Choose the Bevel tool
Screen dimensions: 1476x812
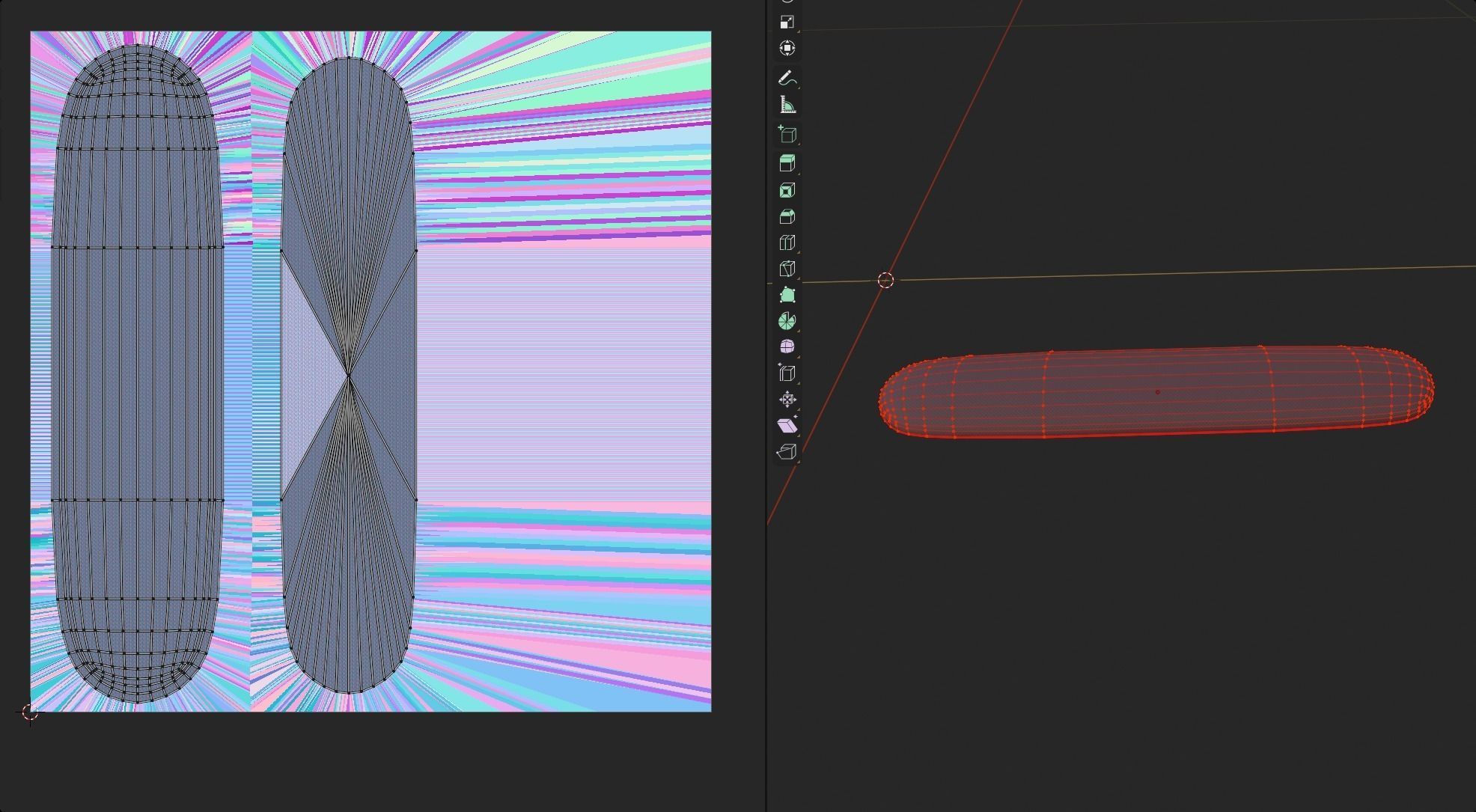pyautogui.click(x=787, y=216)
